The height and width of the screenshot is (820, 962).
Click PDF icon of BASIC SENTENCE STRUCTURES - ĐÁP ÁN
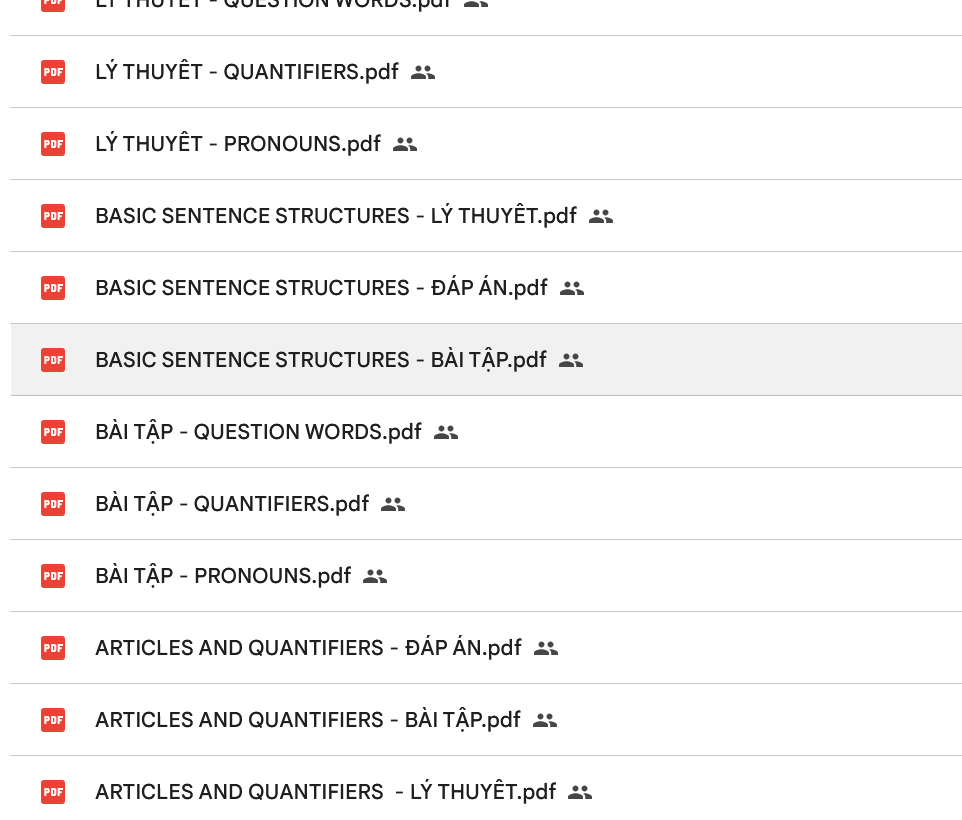coord(53,288)
